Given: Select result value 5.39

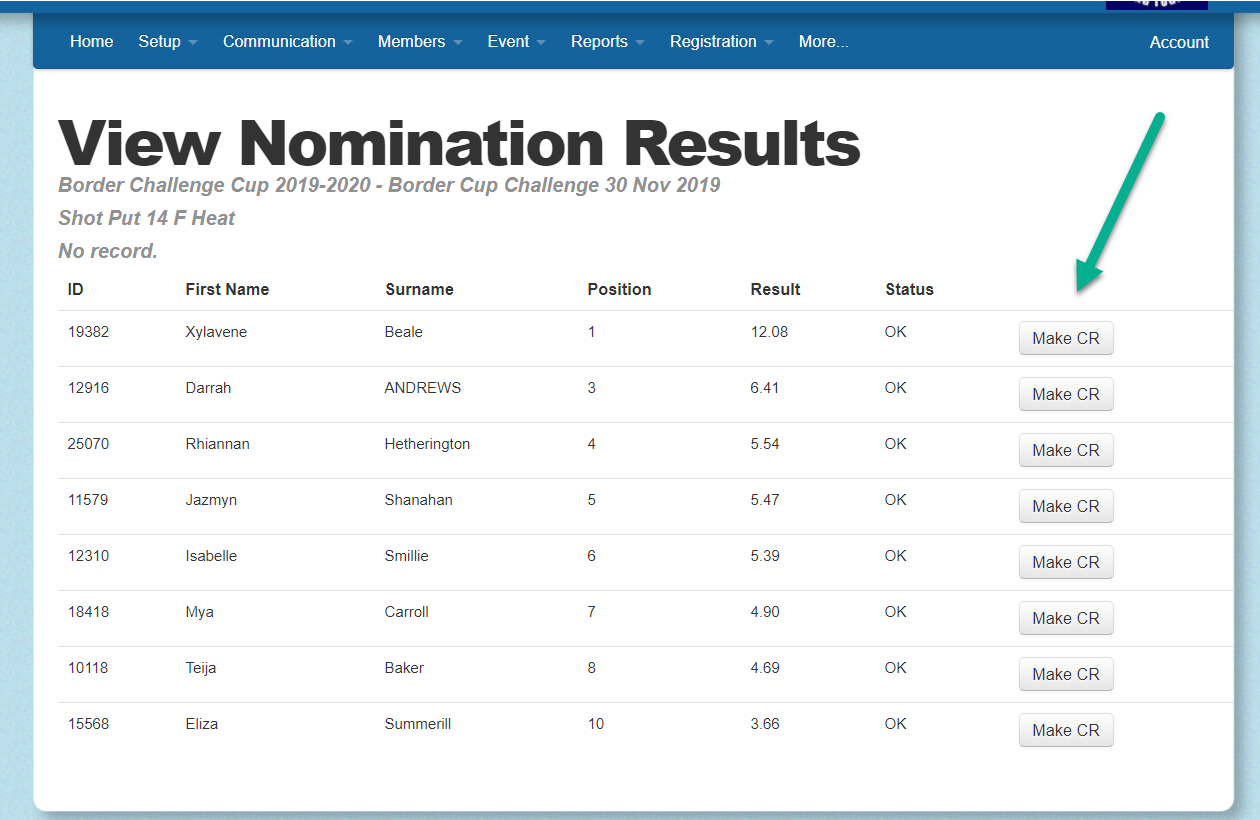Looking at the screenshot, I should [765, 556].
